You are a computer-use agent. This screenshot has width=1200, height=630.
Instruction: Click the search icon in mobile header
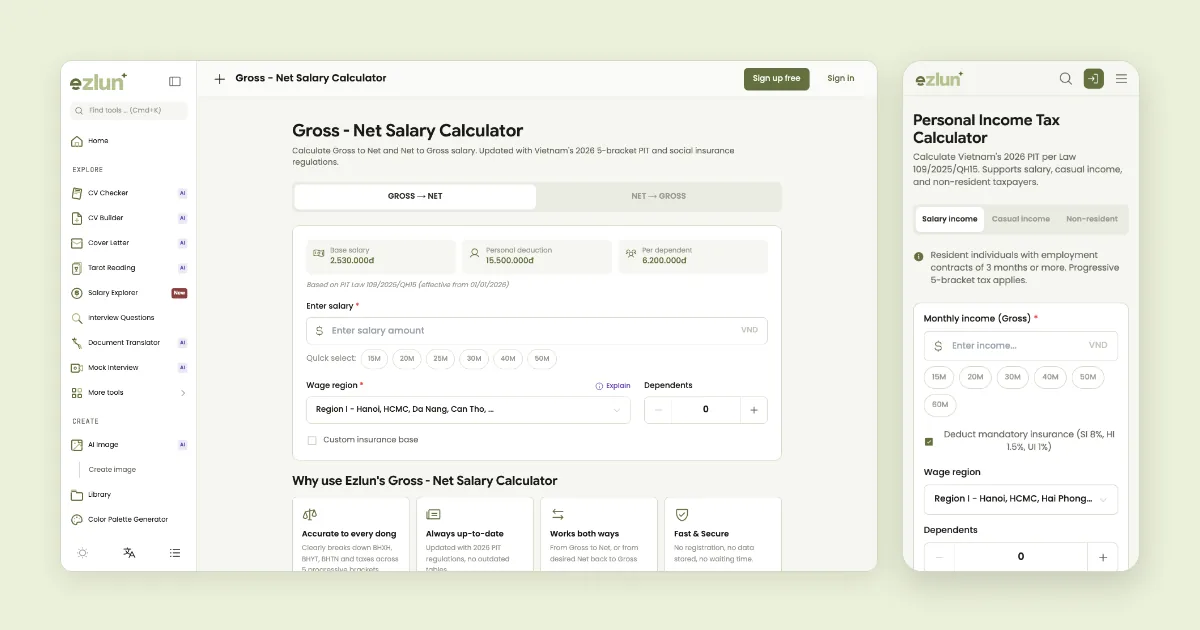(1066, 79)
